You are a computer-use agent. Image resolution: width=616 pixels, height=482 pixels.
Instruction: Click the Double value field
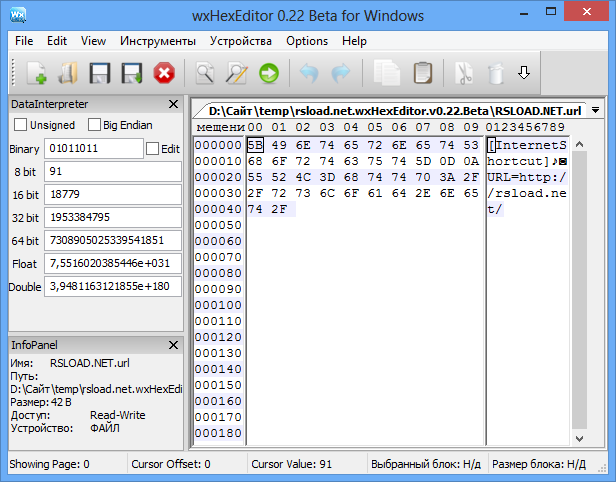coord(113,286)
